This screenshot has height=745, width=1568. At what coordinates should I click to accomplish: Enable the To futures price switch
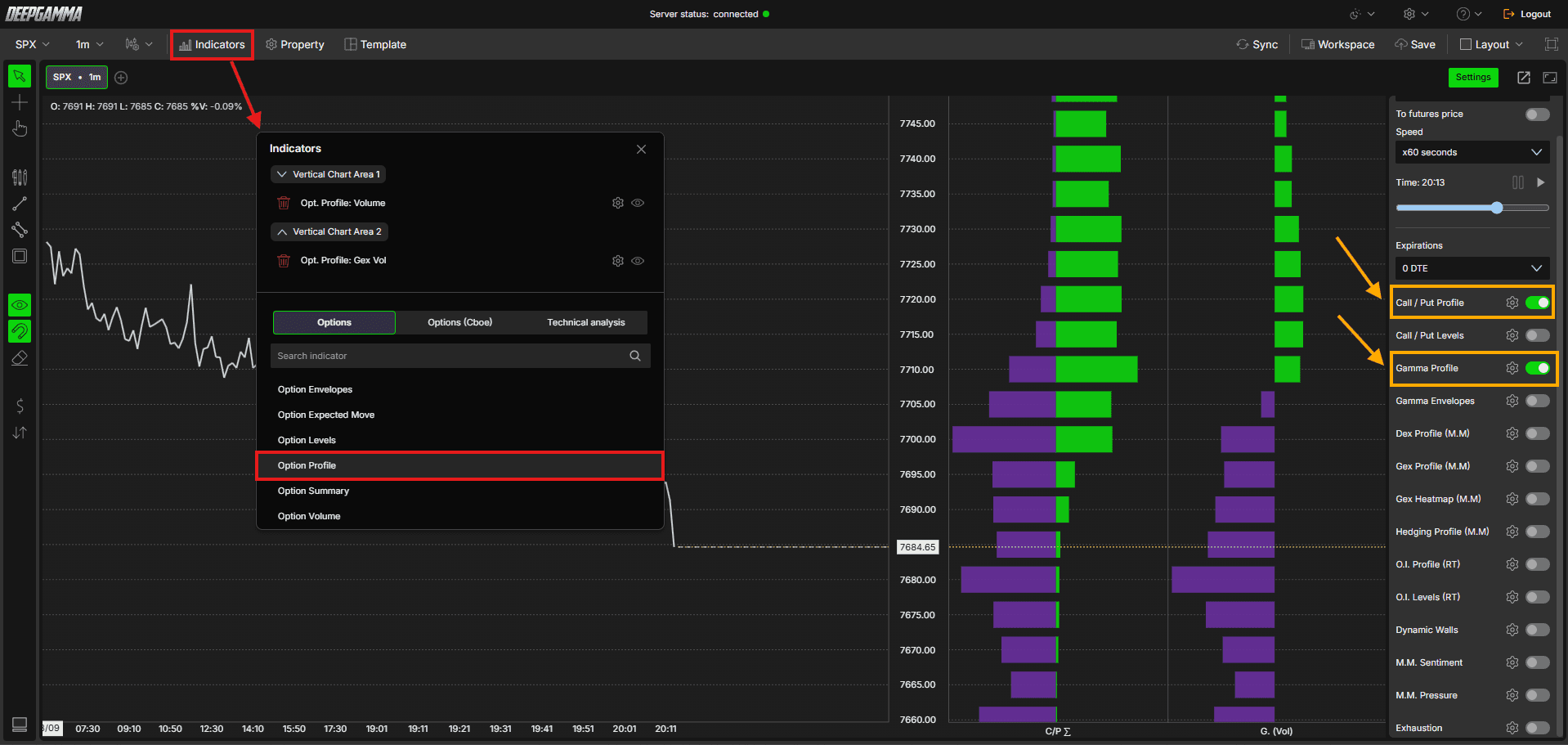1538,114
